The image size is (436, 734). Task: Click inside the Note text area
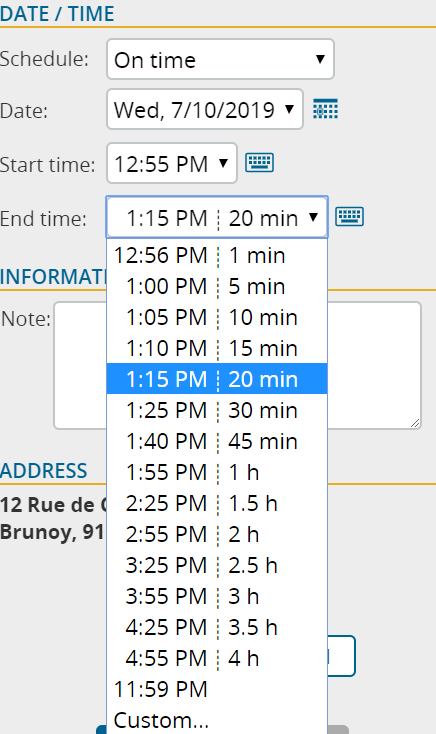(x=374, y=365)
